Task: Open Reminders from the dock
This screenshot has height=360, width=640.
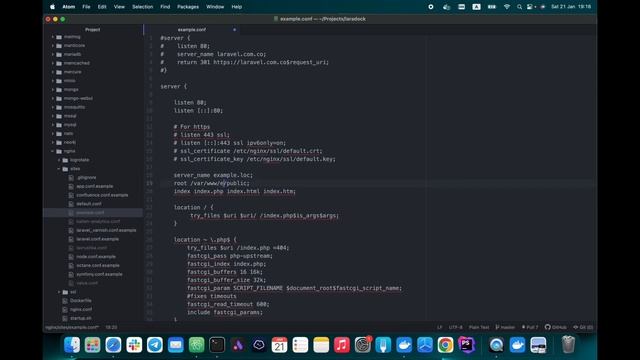Action: (300, 345)
